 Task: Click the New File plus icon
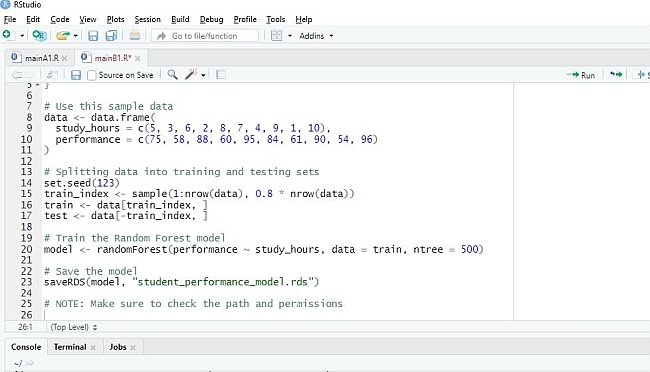7,35
